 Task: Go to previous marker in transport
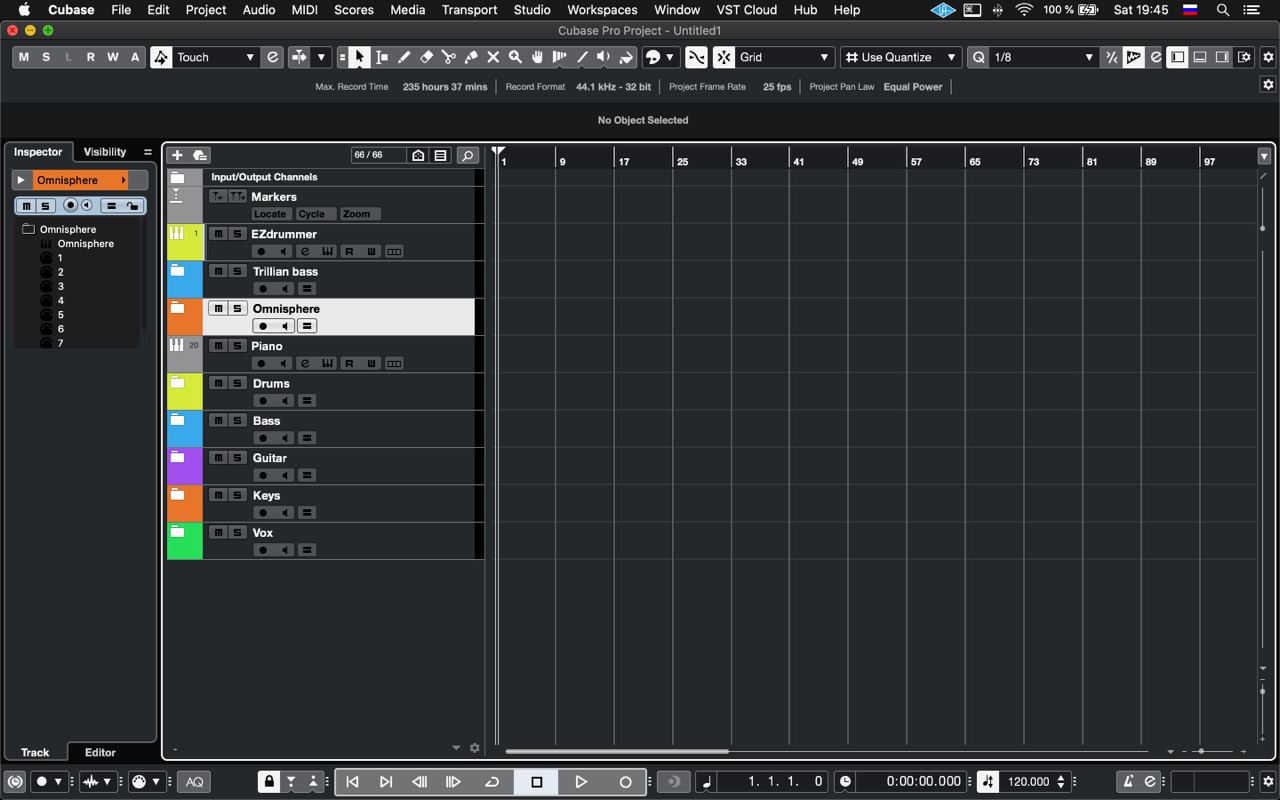tap(352, 782)
